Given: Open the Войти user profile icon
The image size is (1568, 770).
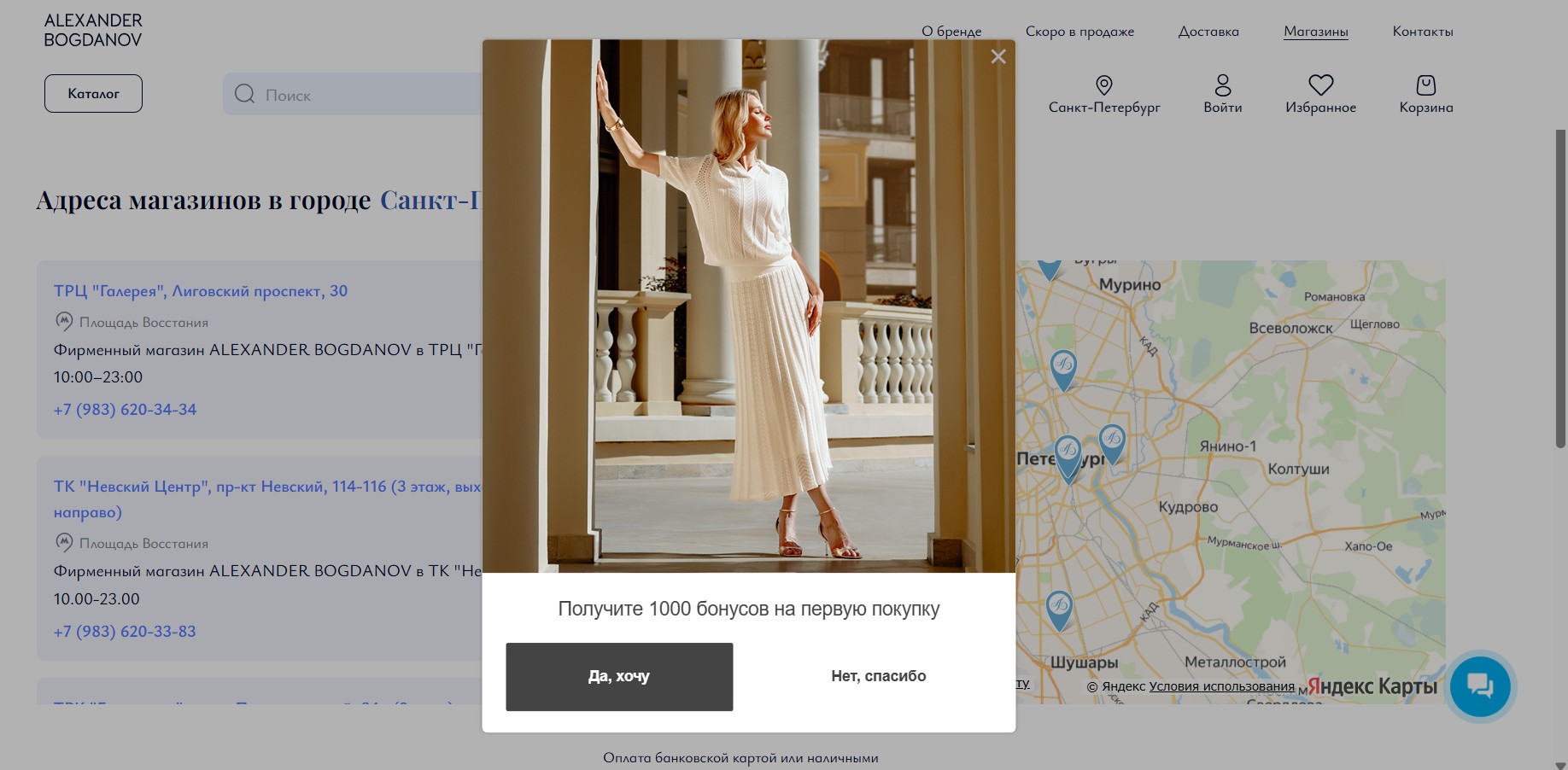Looking at the screenshot, I should click(1222, 85).
